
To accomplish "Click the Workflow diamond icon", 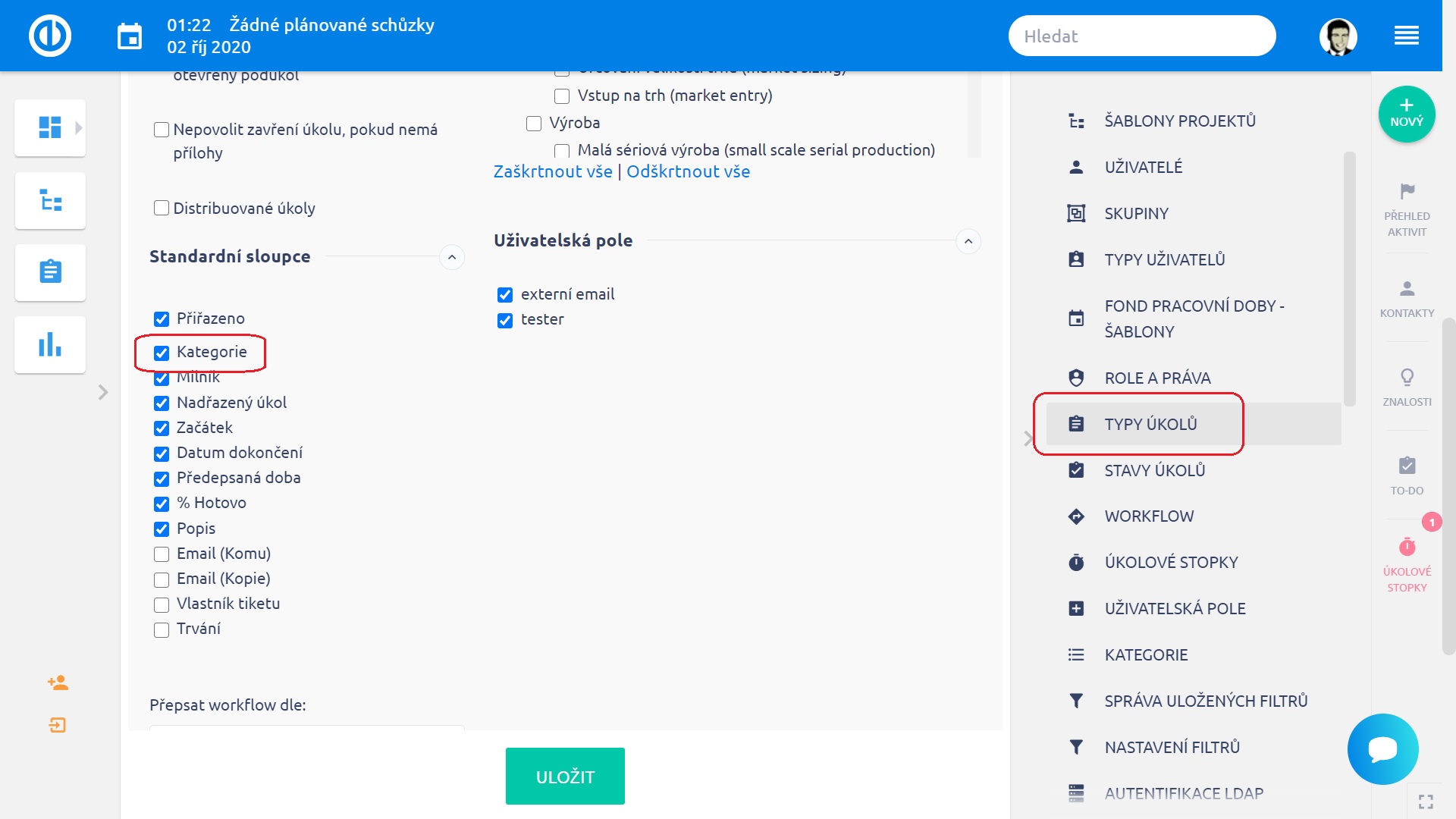I will (1076, 516).
